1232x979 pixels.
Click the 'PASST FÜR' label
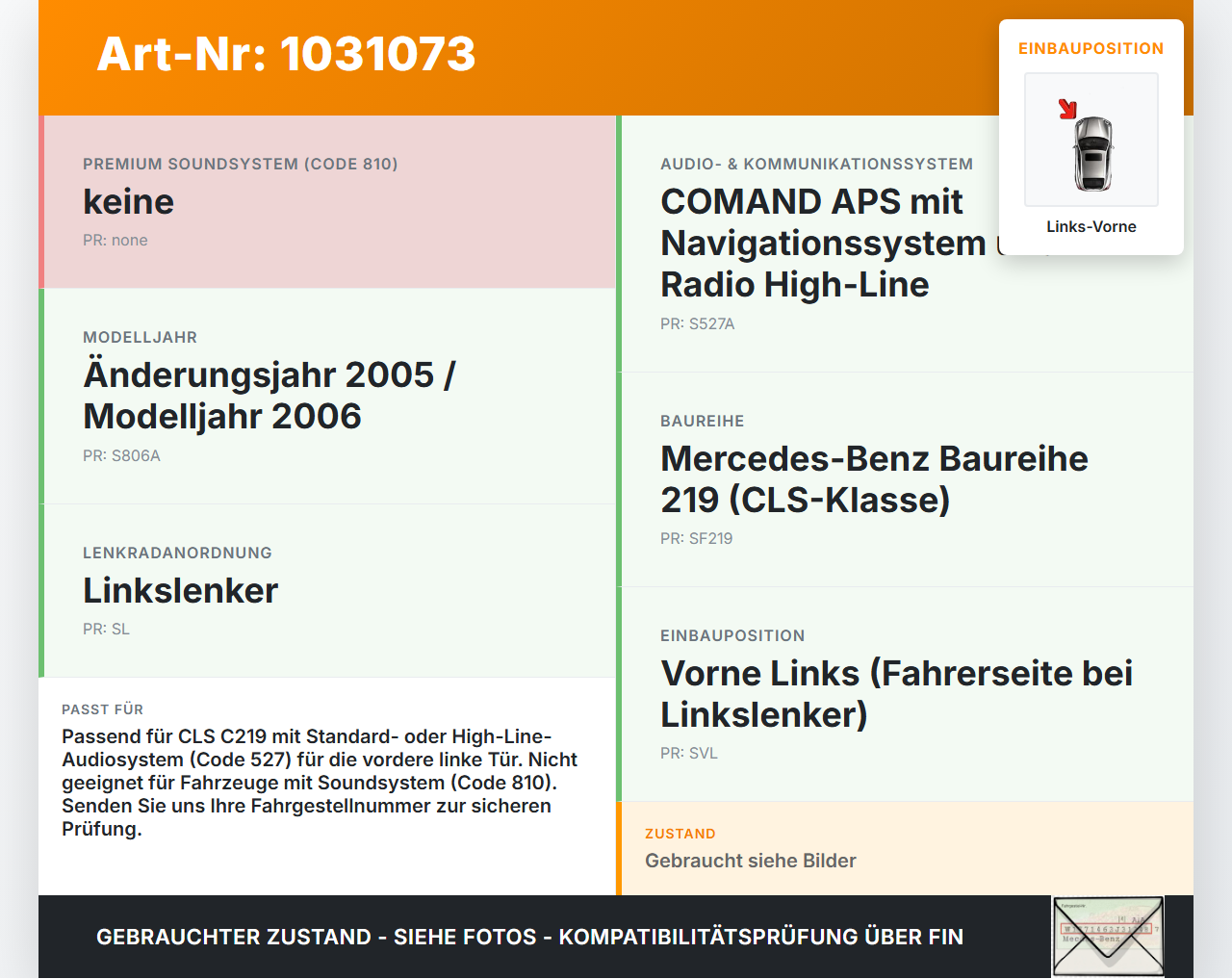(x=102, y=709)
